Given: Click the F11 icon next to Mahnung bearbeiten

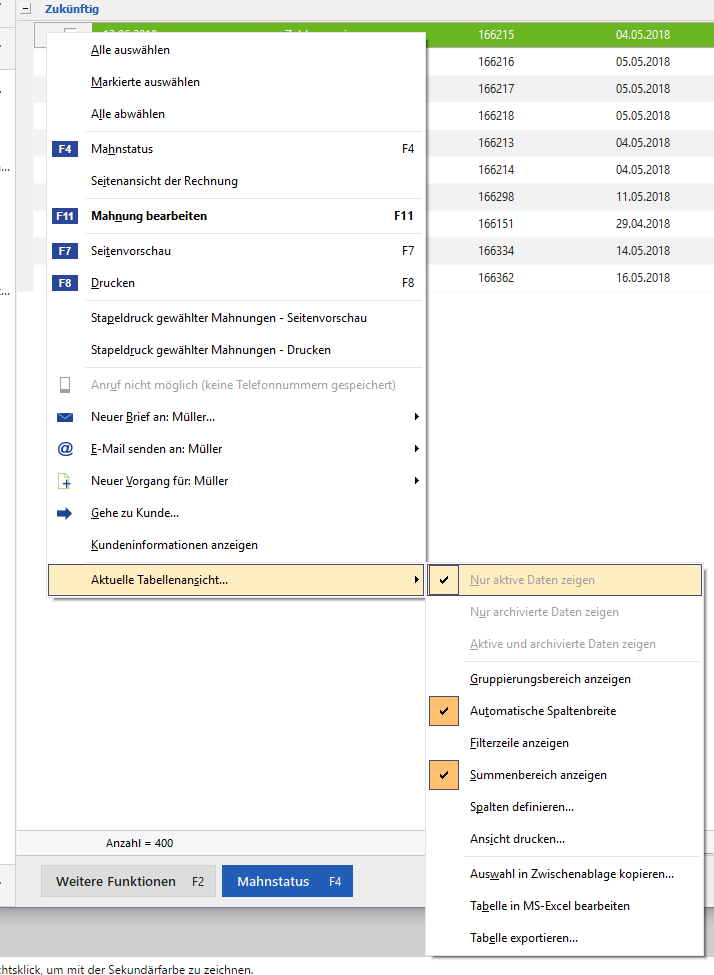Looking at the screenshot, I should tap(65, 216).
